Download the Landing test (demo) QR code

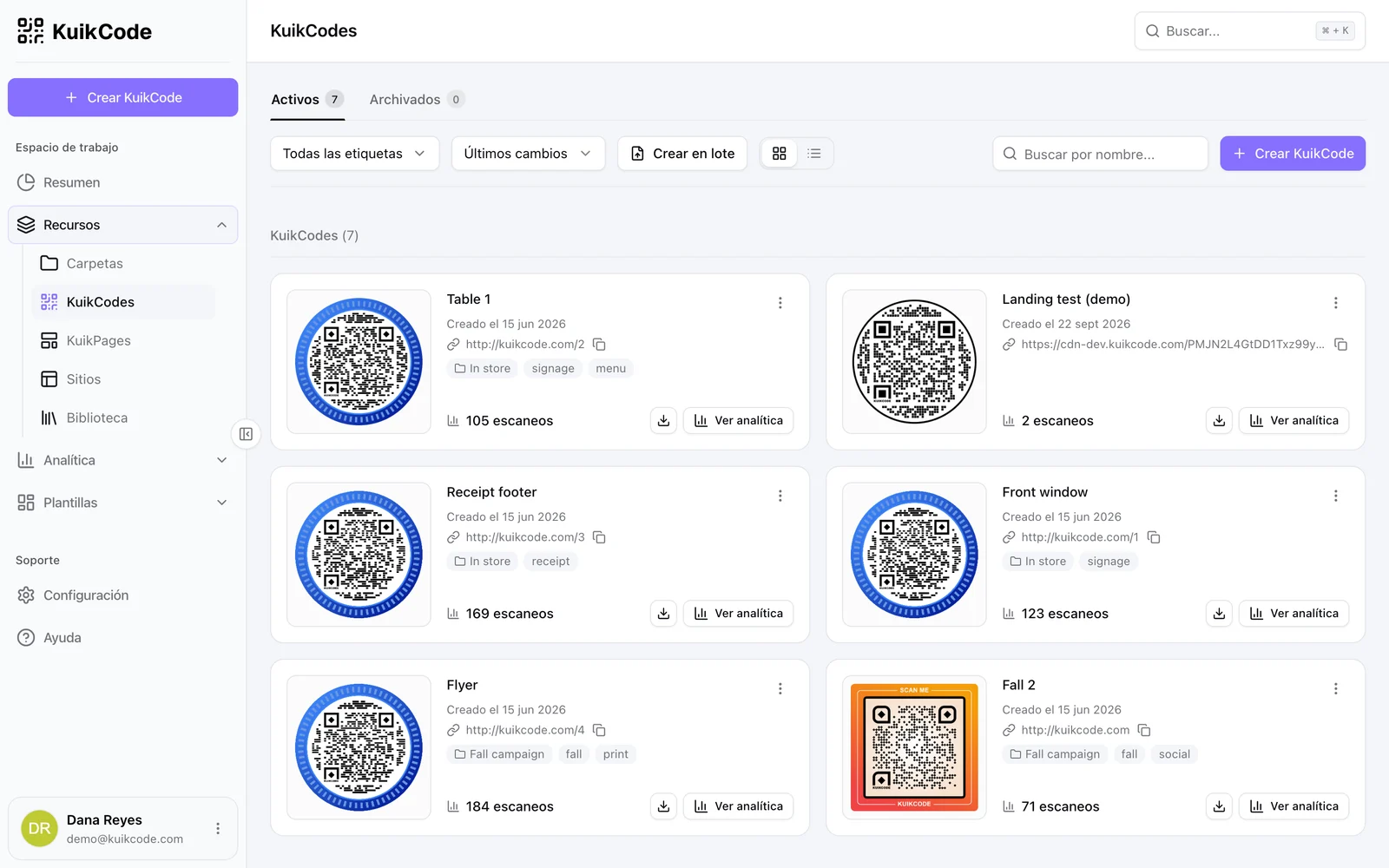click(1219, 420)
